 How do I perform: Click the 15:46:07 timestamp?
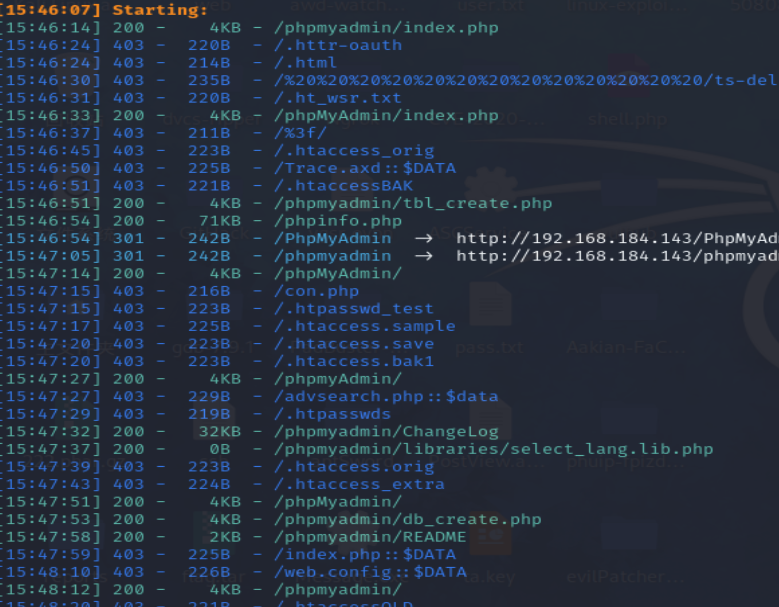[x=52, y=10]
